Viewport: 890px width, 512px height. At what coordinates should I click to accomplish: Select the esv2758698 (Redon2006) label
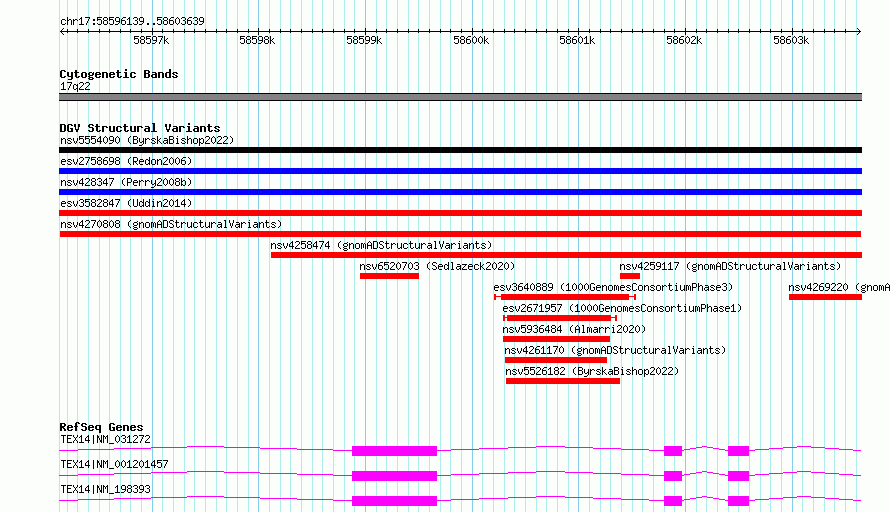[x=126, y=161]
